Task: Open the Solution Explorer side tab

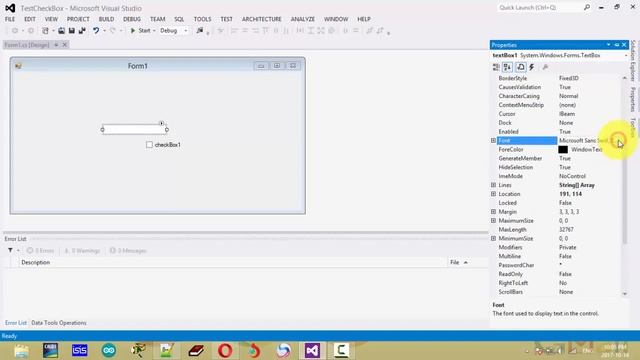Action: [x=633, y=61]
